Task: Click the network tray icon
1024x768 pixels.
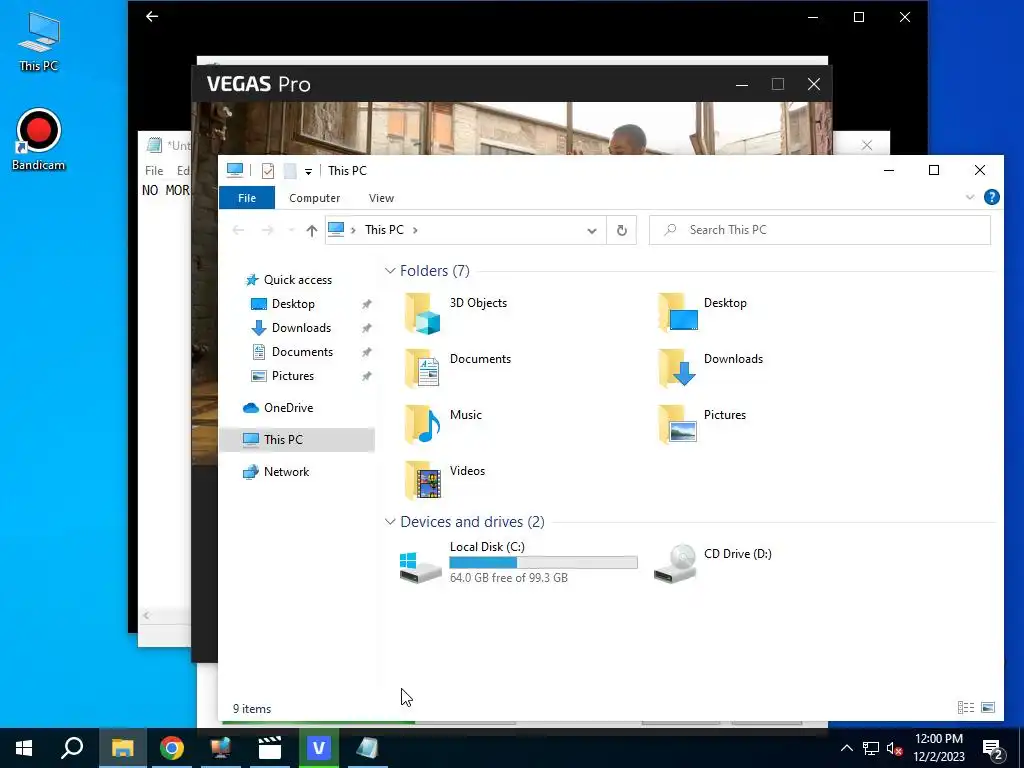Action: coord(871,748)
